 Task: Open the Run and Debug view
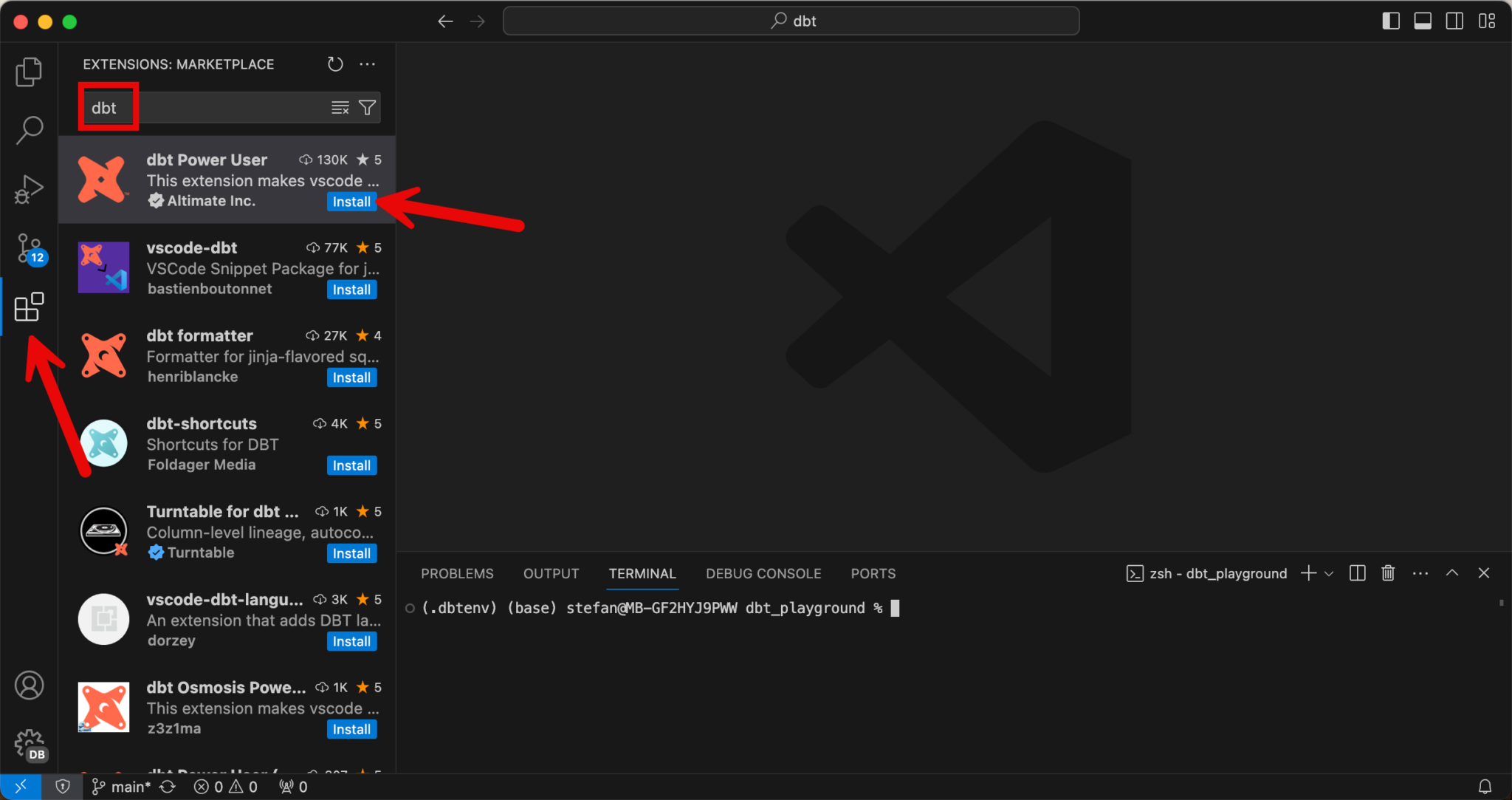pos(29,189)
